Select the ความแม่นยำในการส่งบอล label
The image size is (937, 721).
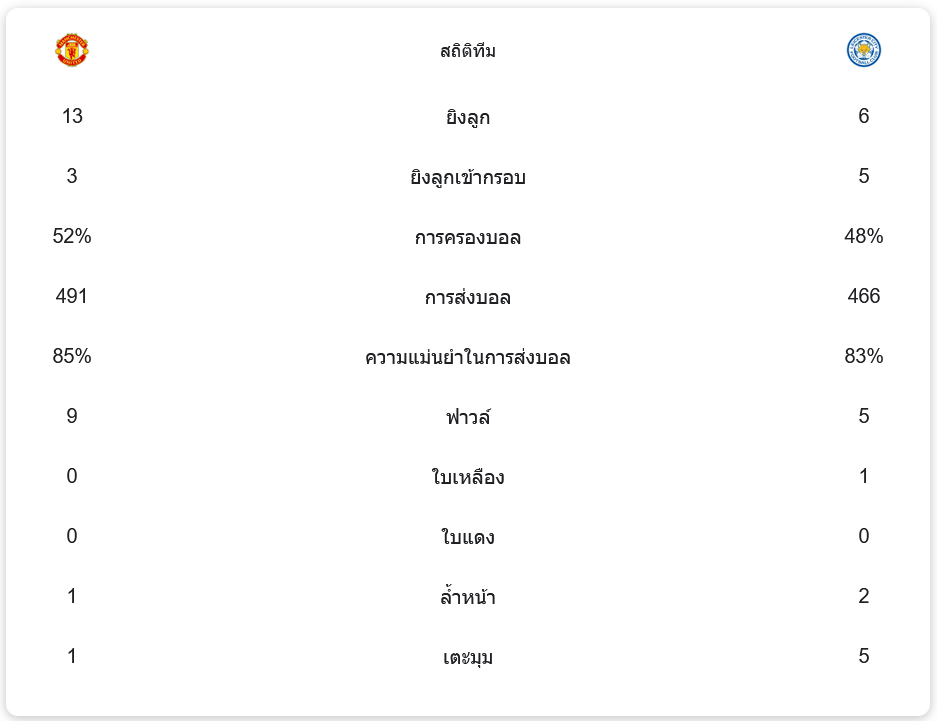468,358
